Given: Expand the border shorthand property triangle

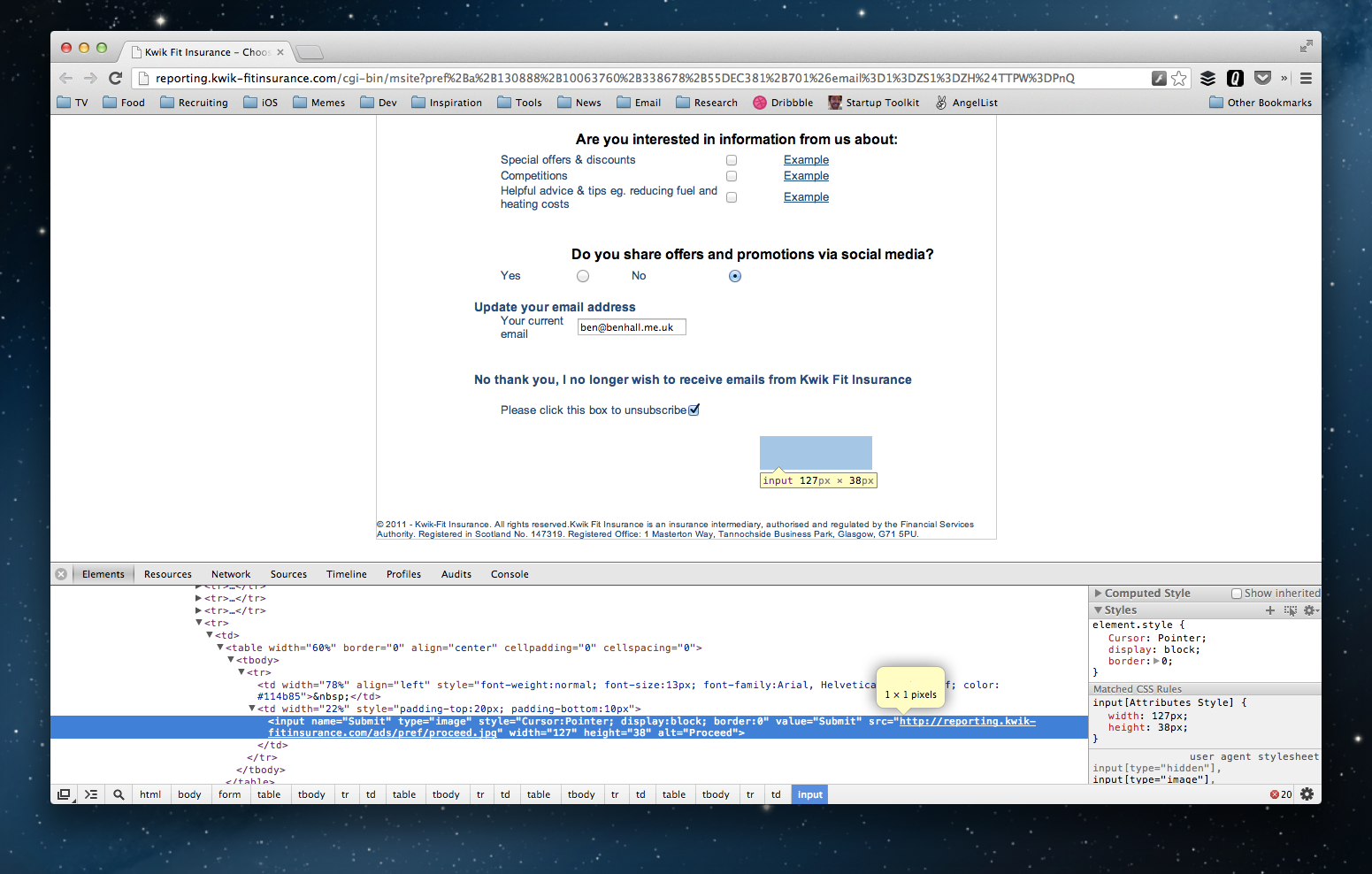Looking at the screenshot, I should 1156,661.
